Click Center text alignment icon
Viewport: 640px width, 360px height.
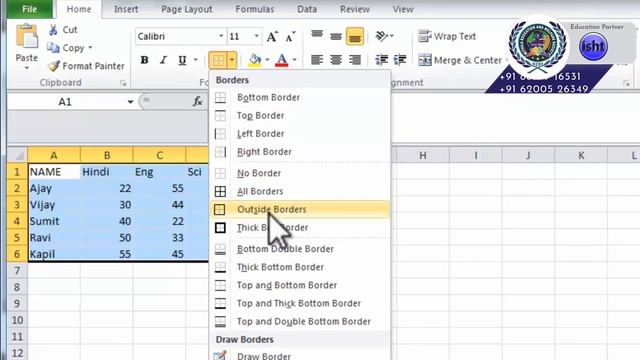click(336, 60)
